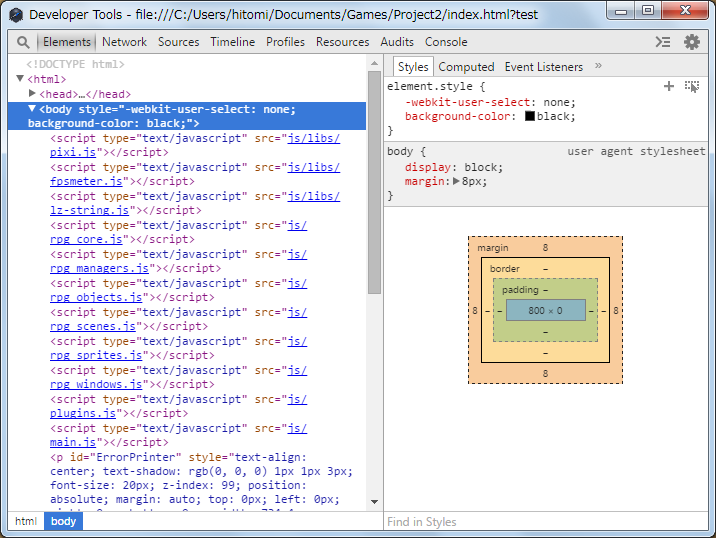Switch to the Network tab
716x538 pixels.
(x=124, y=42)
